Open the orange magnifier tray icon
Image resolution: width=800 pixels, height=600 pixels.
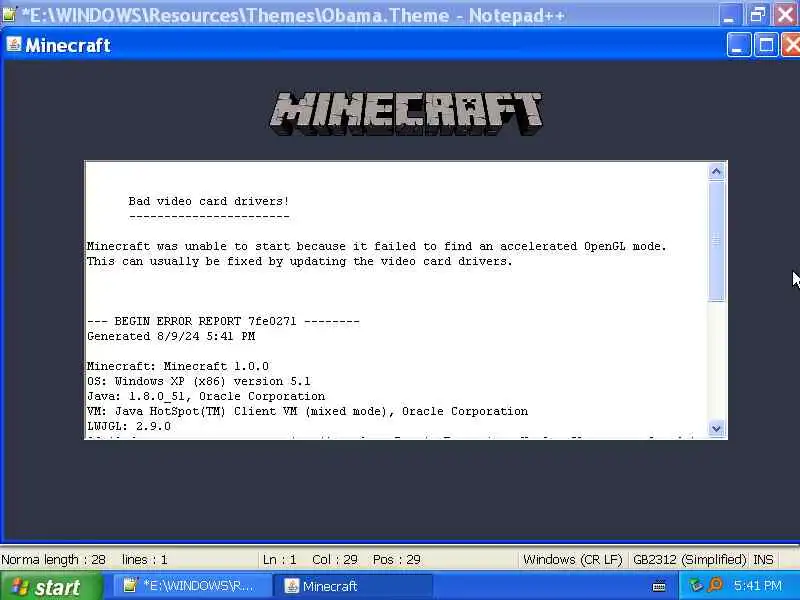point(716,585)
